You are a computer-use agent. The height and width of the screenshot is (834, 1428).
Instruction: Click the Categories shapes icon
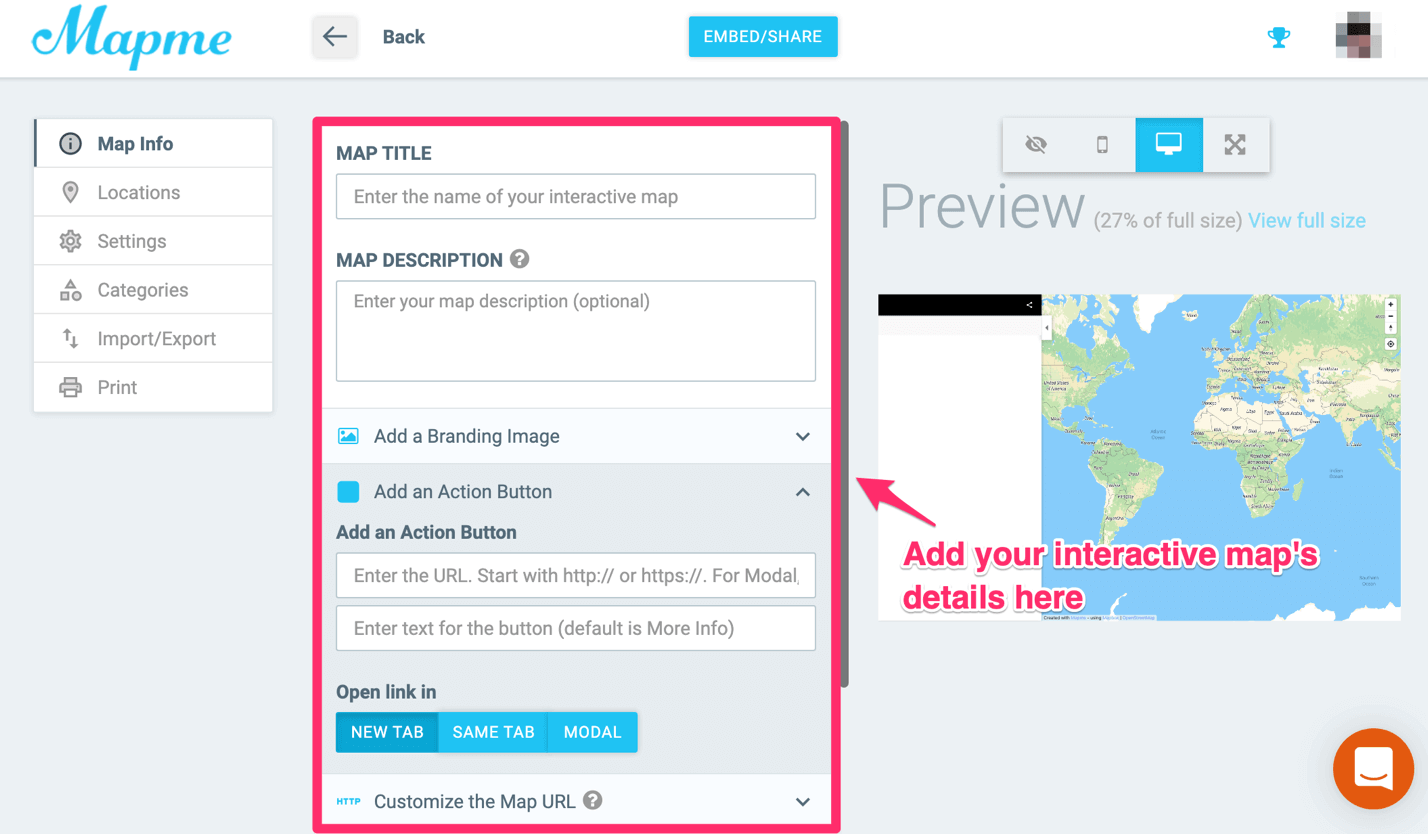coord(70,290)
